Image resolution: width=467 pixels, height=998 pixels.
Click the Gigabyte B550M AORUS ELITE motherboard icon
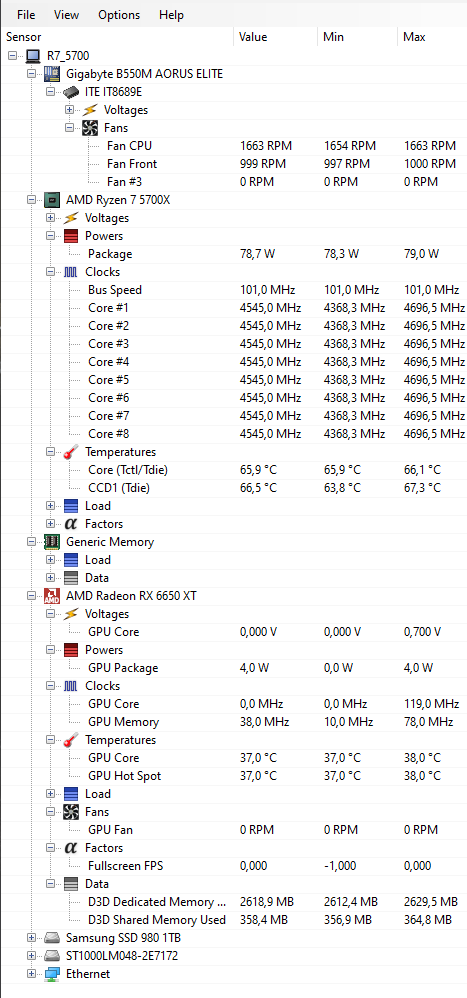point(52,74)
